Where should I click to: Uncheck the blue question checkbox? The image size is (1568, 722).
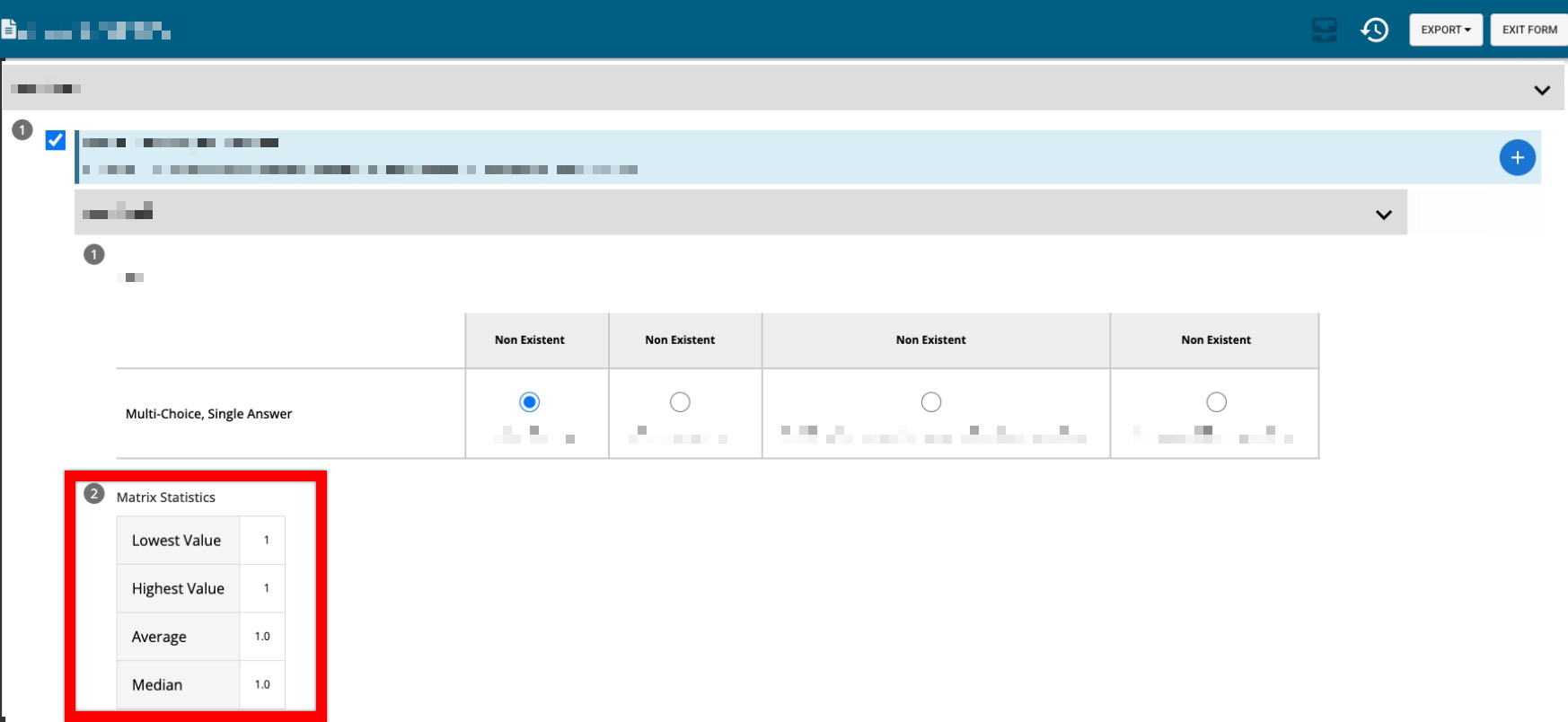pyautogui.click(x=56, y=140)
